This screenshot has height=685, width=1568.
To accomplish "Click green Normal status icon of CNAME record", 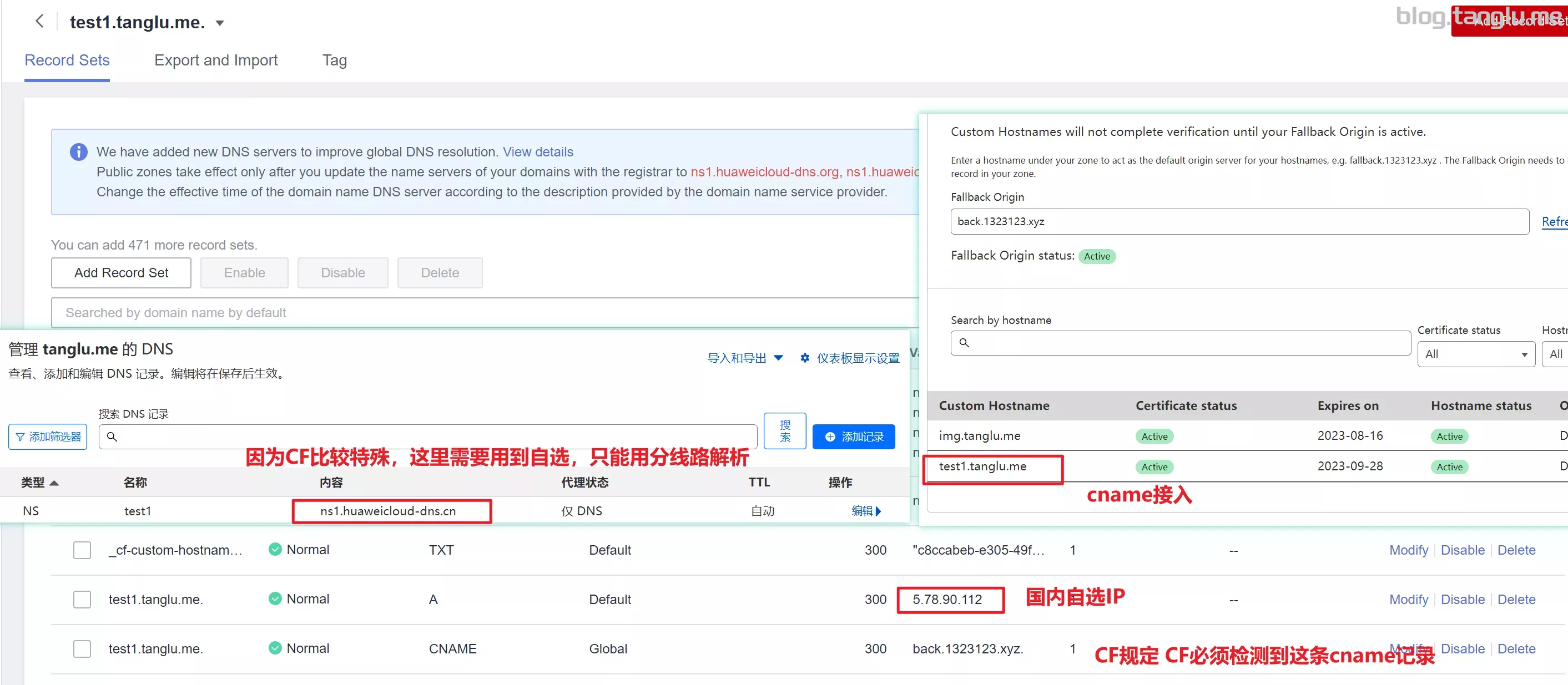I will (275, 648).
